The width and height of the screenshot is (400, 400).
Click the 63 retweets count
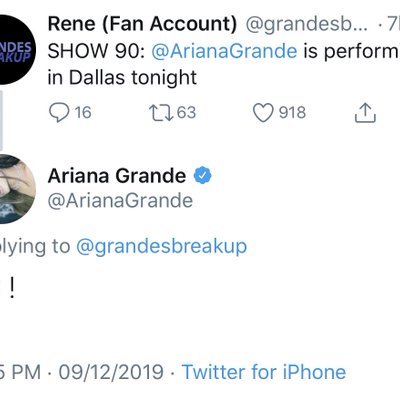click(x=186, y=112)
